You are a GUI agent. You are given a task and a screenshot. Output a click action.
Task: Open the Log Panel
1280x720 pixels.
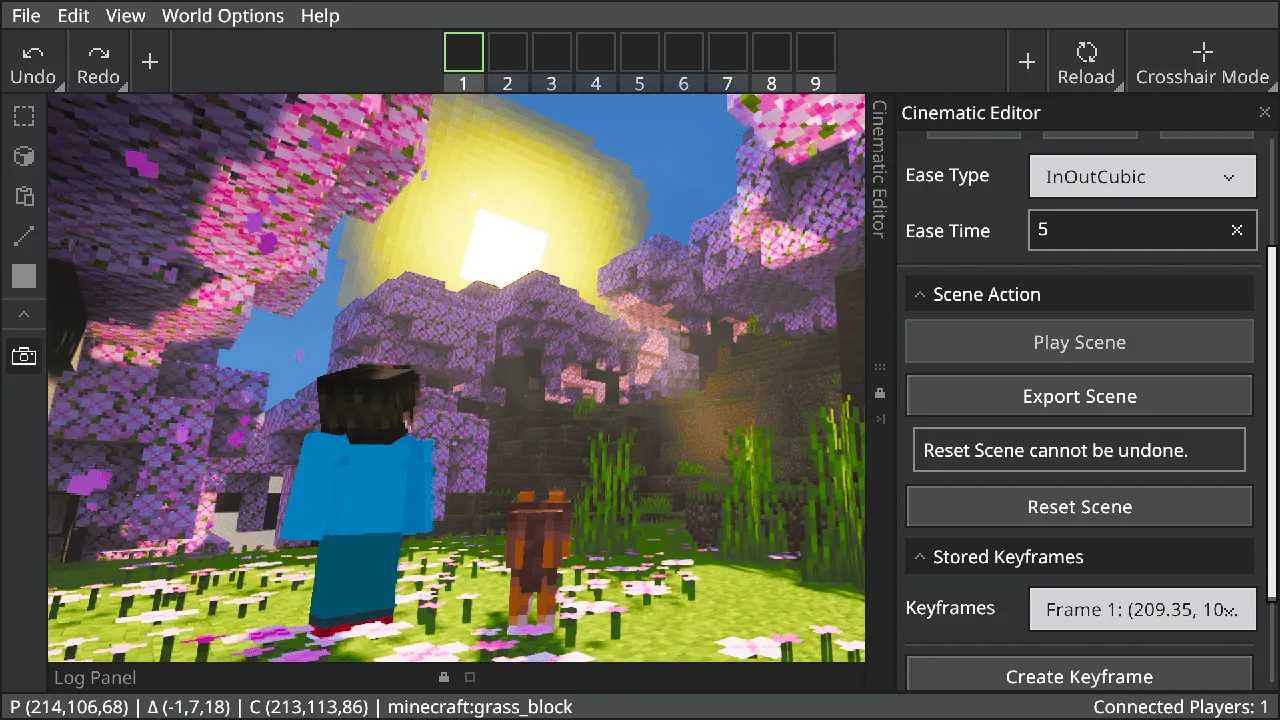[x=94, y=678]
